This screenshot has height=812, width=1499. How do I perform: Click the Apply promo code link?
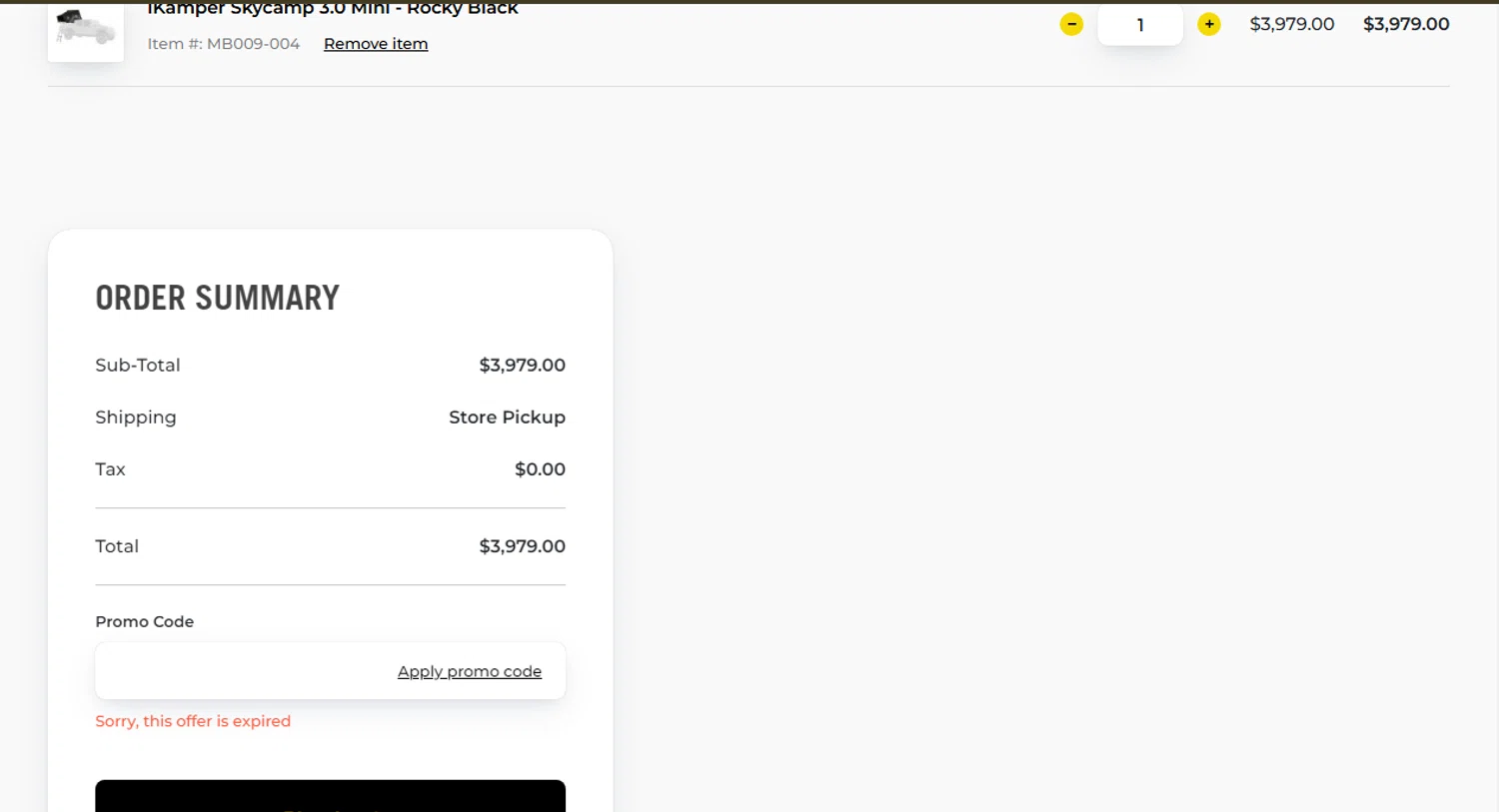click(470, 671)
